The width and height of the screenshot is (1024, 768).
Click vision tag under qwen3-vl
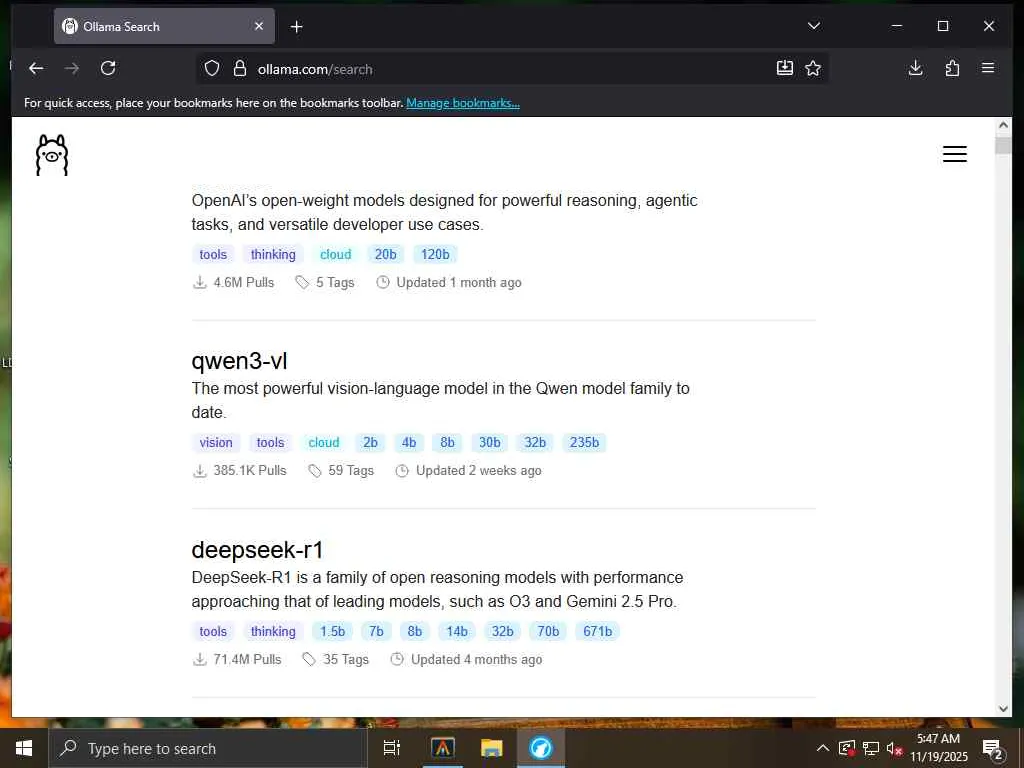click(x=216, y=443)
